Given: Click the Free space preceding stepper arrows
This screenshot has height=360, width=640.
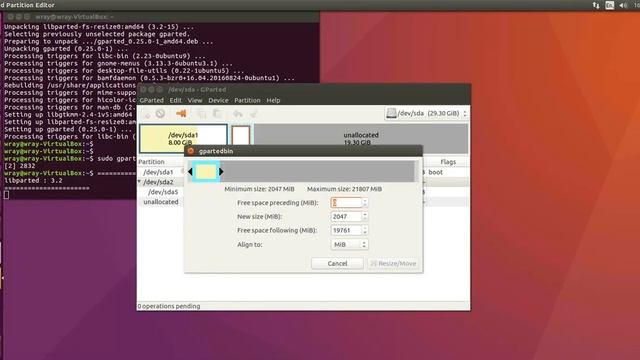Looking at the screenshot, I should 365,202.
